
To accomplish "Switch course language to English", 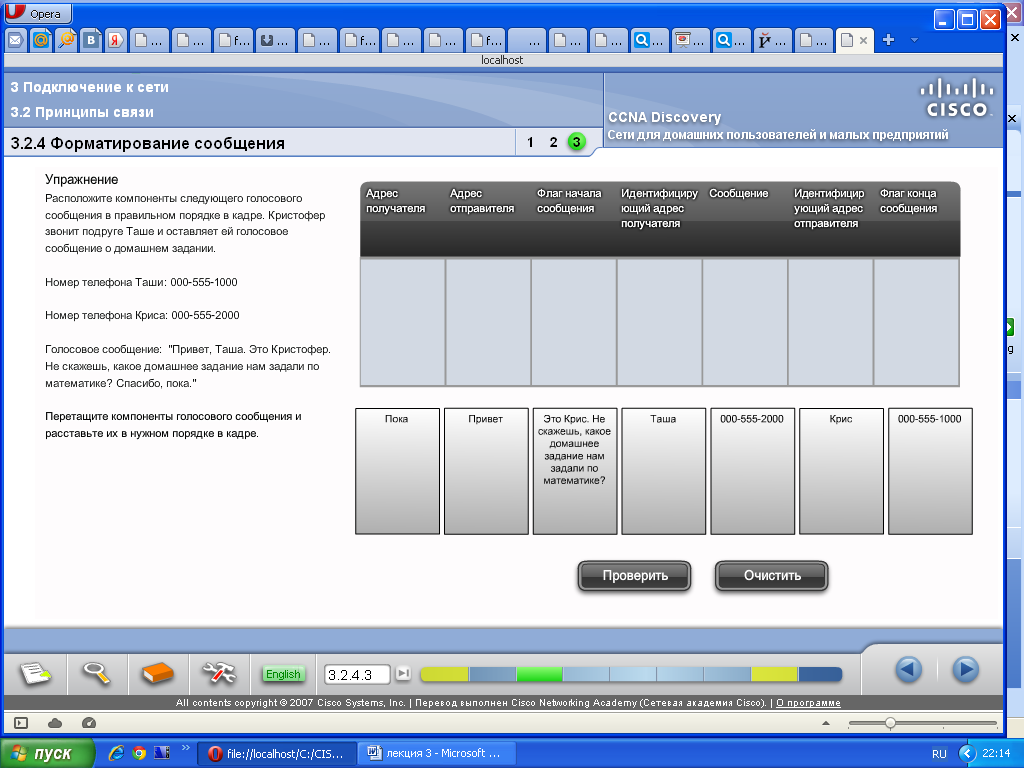I will [x=283, y=674].
